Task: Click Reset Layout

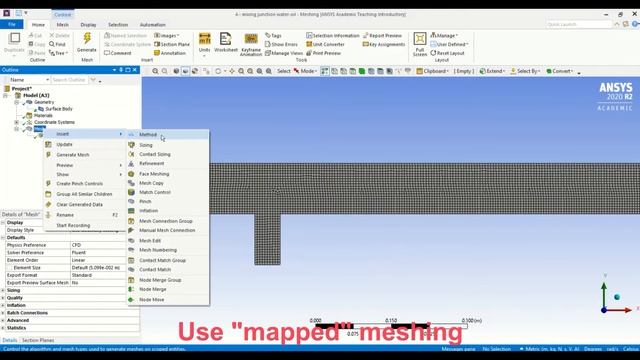Action: pyautogui.click(x=447, y=53)
